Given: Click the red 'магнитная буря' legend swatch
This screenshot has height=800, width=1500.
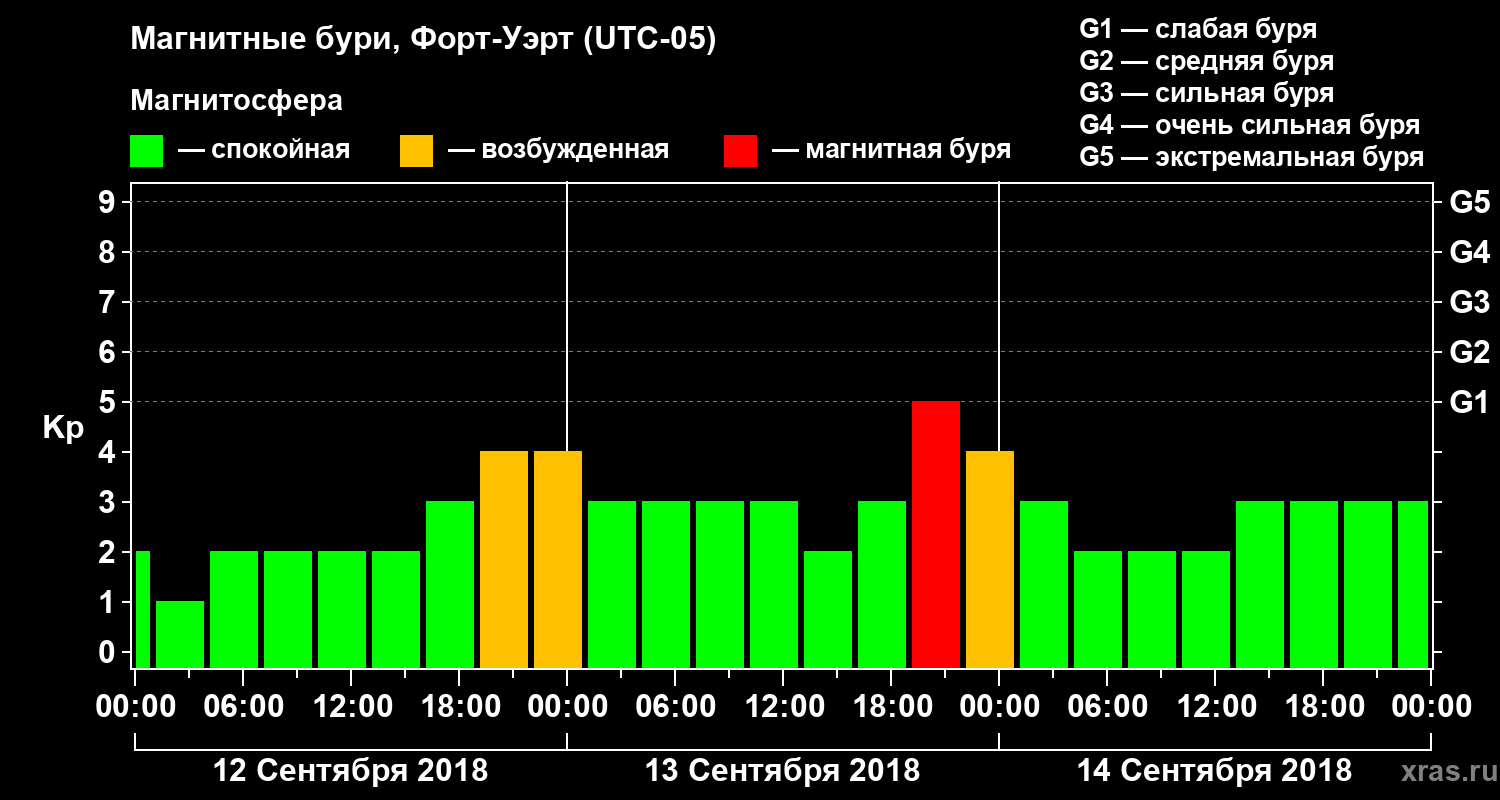Looking at the screenshot, I should (x=741, y=151).
